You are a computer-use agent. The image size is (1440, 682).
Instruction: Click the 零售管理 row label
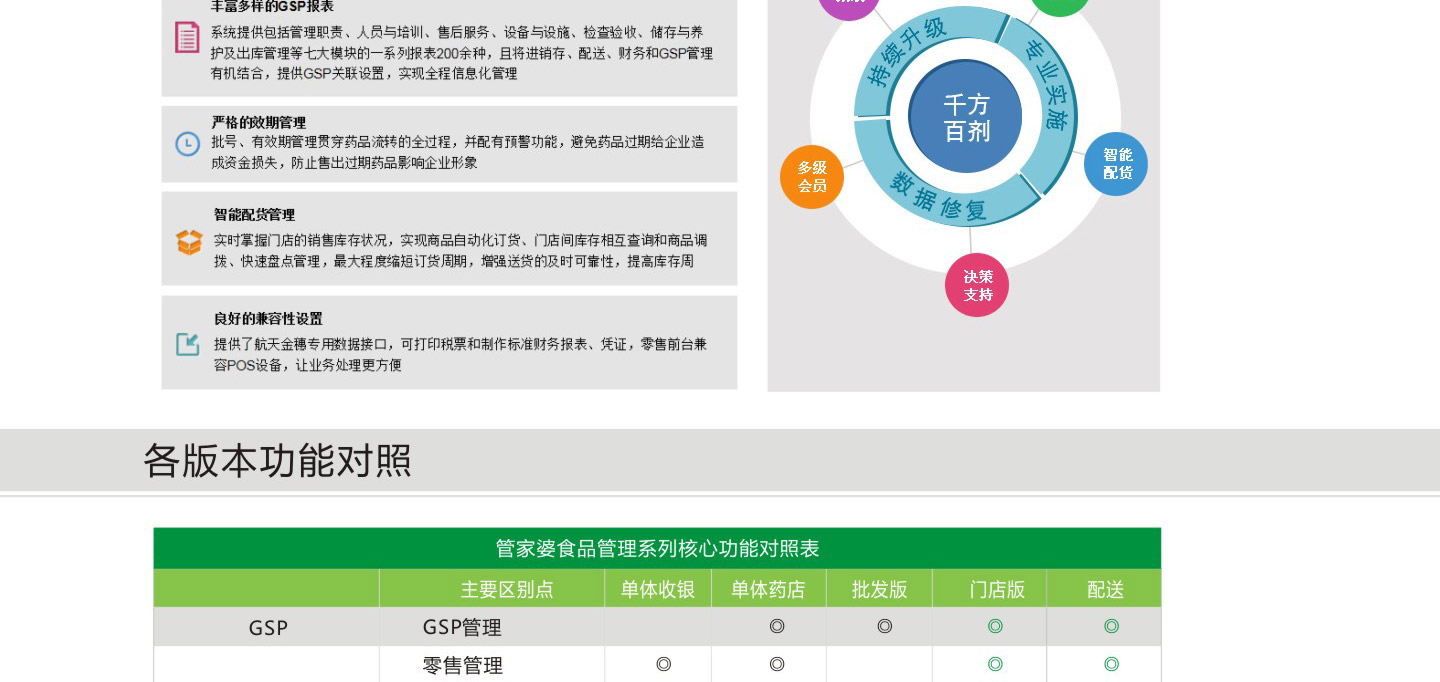click(462, 665)
